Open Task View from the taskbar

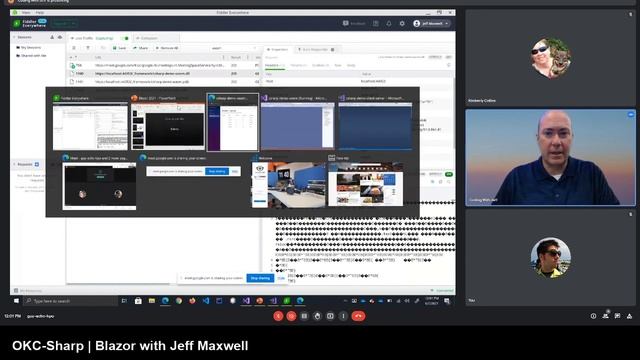click(x=124, y=301)
